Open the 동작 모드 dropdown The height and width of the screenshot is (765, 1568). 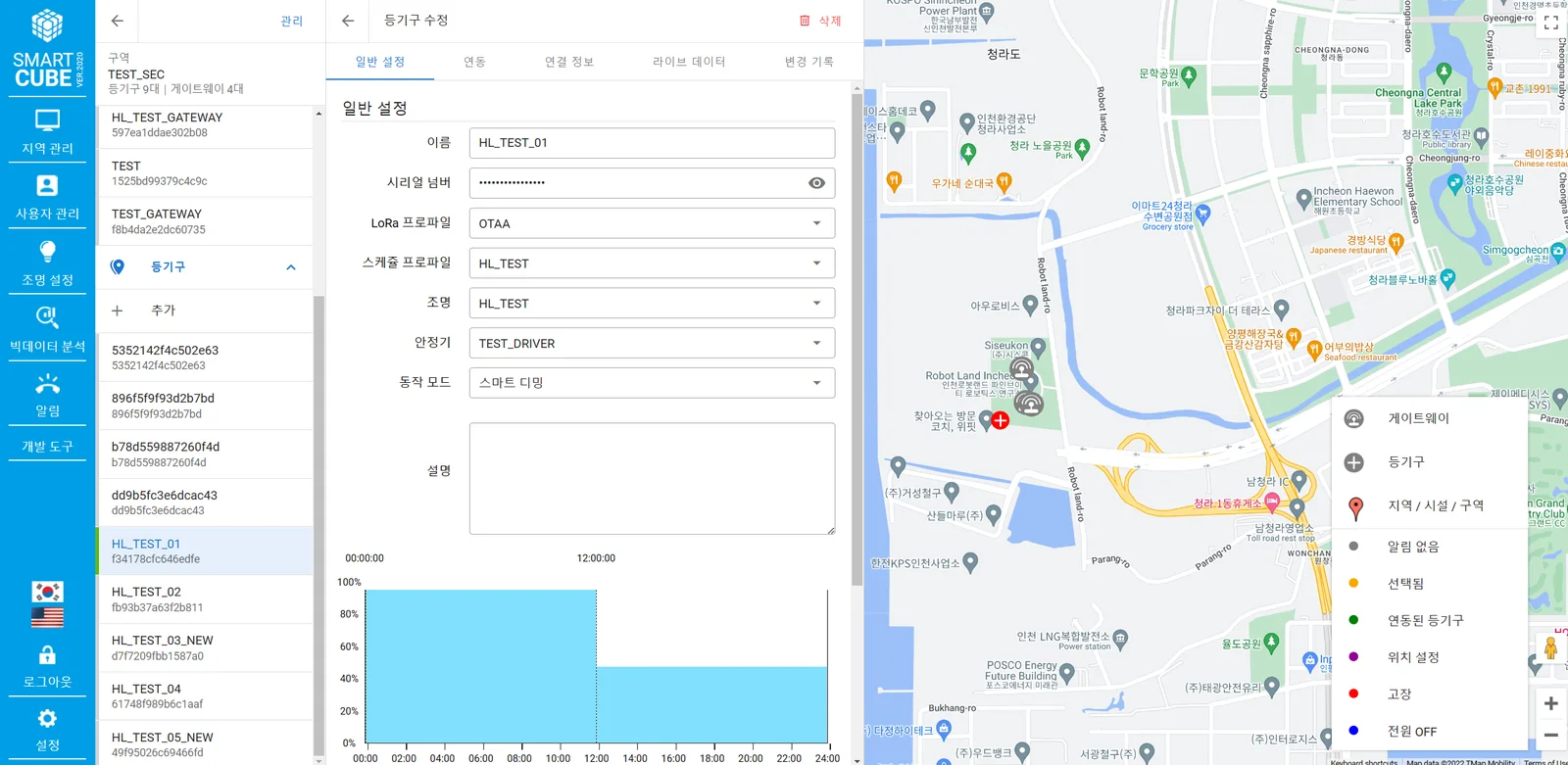pyautogui.click(x=652, y=383)
